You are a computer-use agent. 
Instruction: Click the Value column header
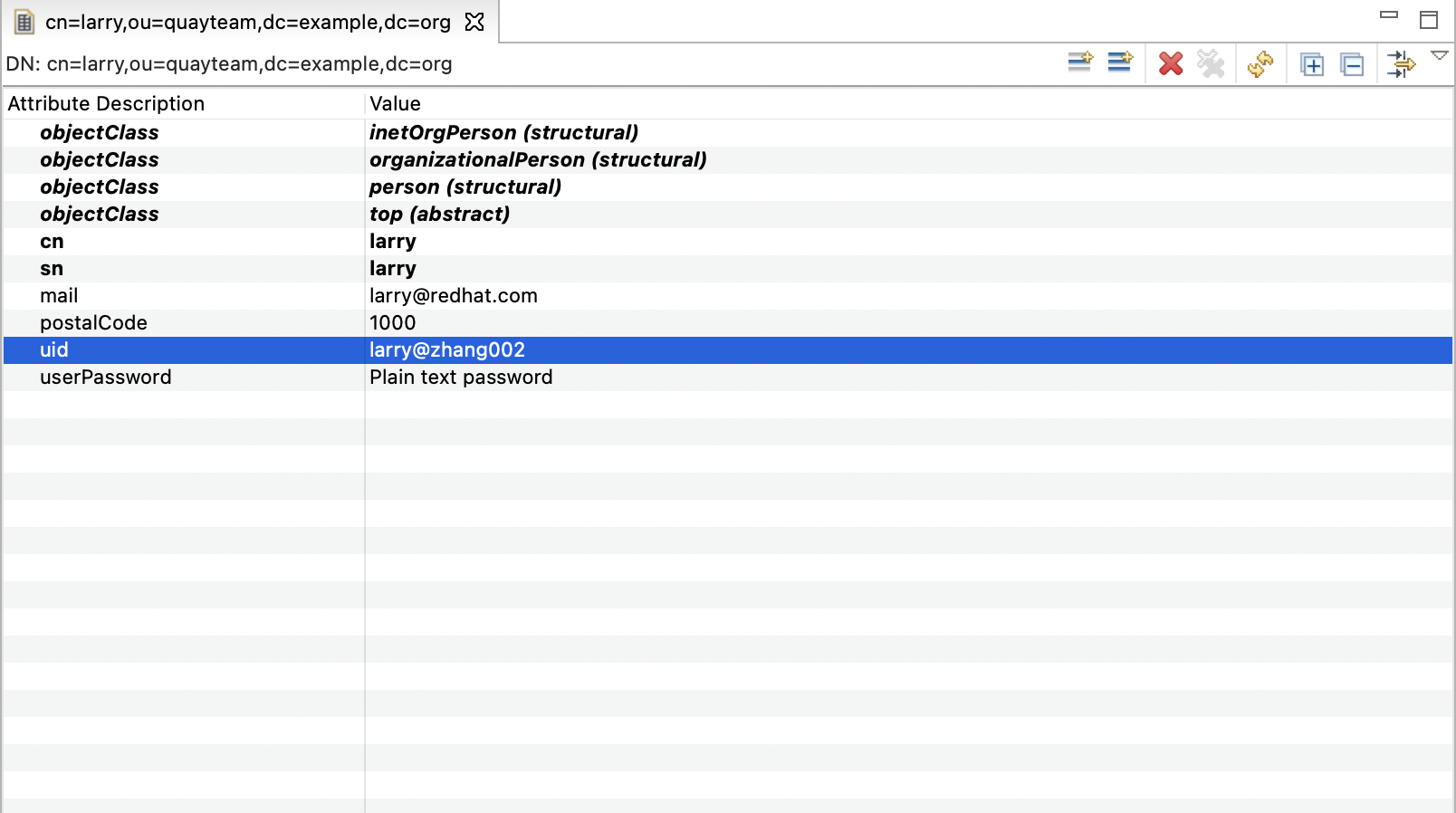(x=395, y=103)
